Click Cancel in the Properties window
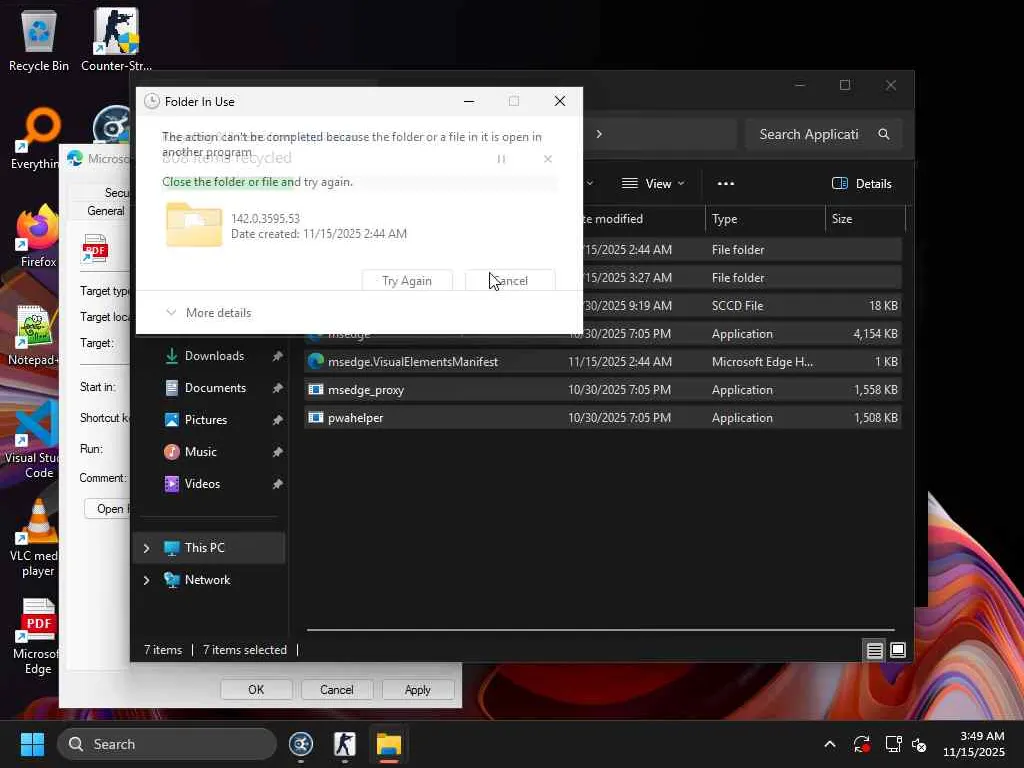The height and width of the screenshot is (768, 1024). [x=336, y=690]
